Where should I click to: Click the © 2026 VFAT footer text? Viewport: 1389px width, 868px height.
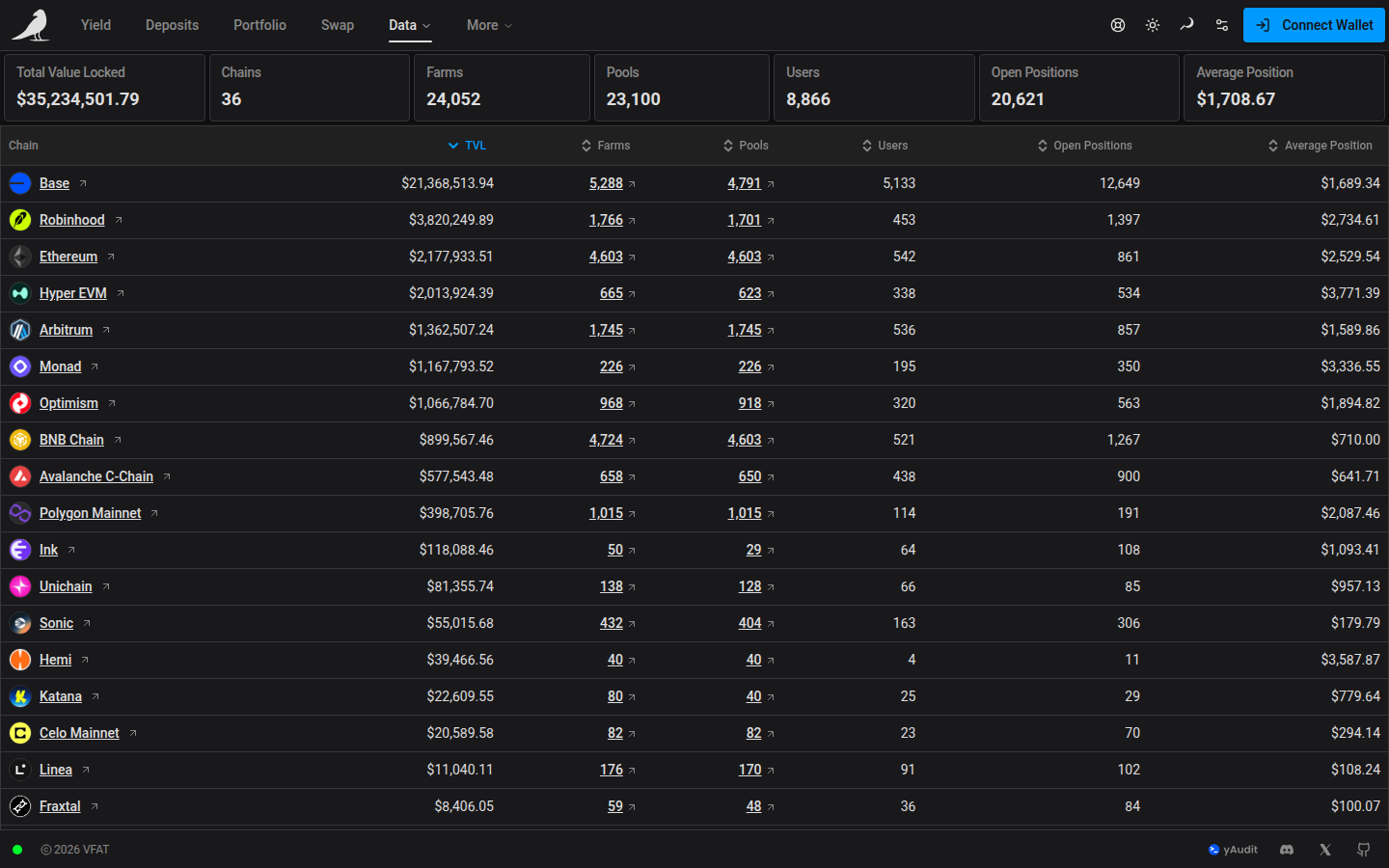75,850
